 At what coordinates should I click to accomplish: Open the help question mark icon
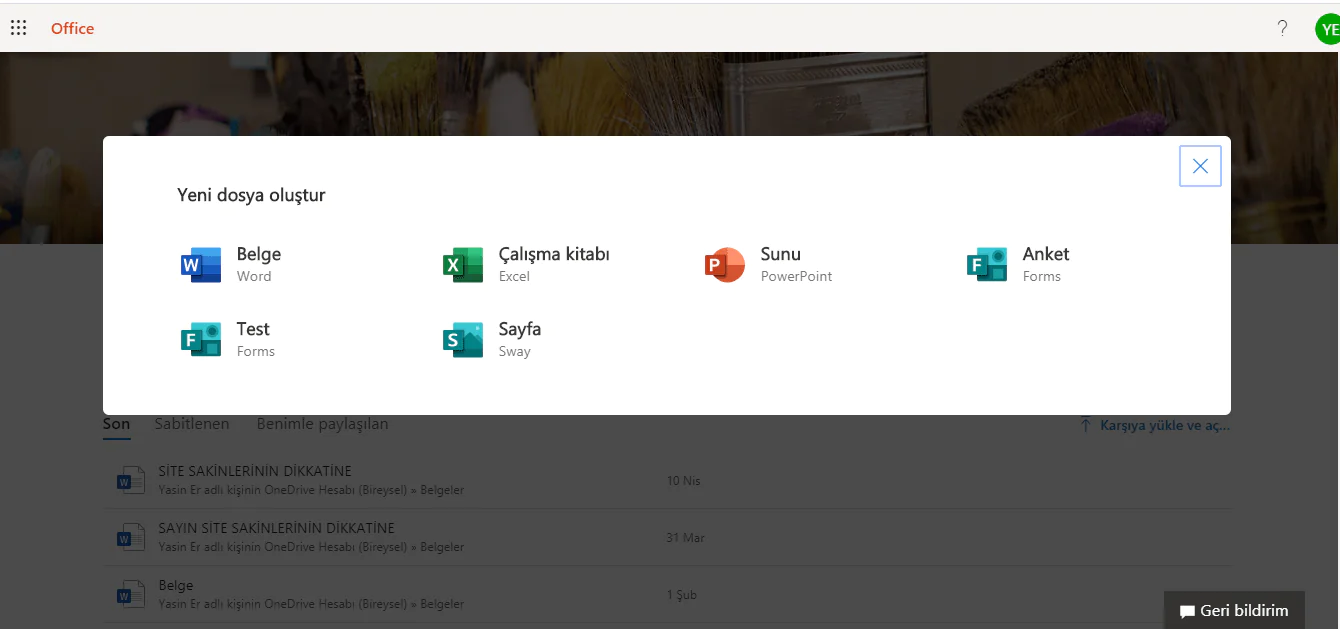(x=1282, y=28)
